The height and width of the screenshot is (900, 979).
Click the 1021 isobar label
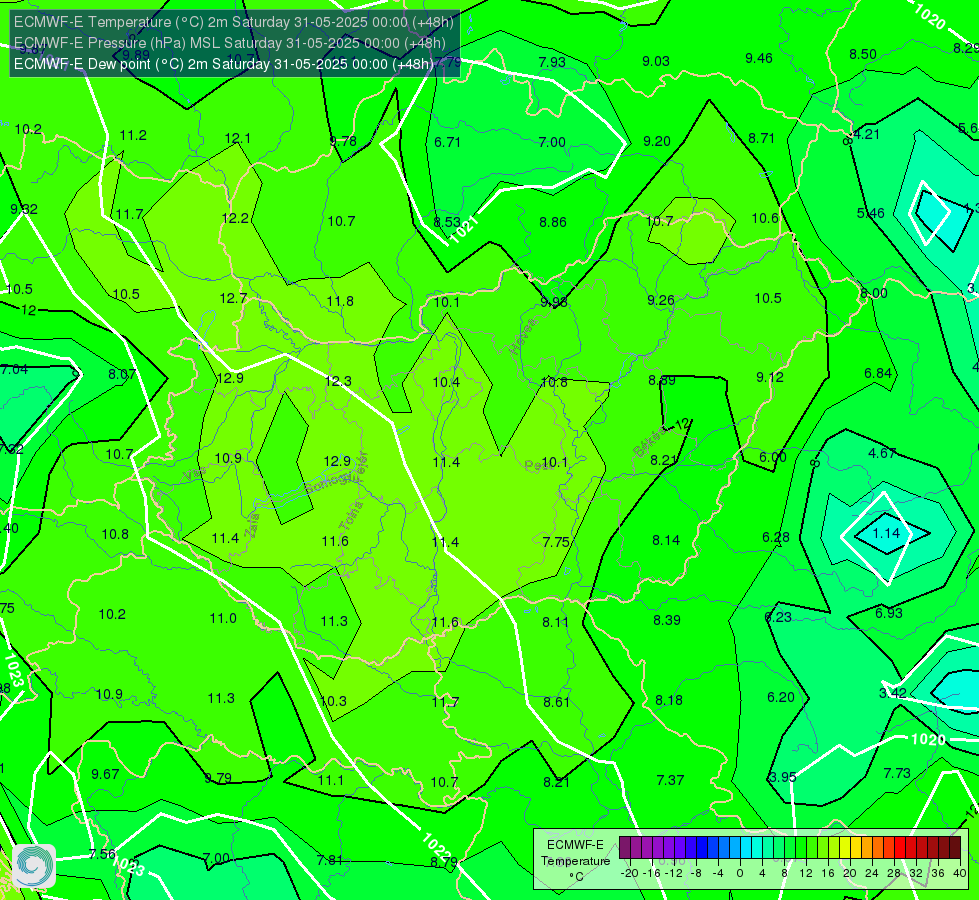tap(464, 230)
